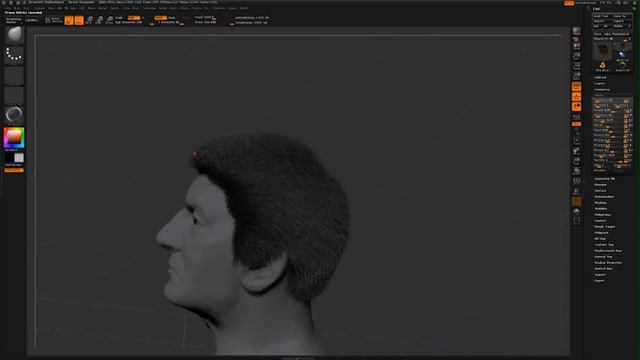Toggle the orange Zadd button
The height and width of the screenshot is (360, 640).
click(160, 18)
